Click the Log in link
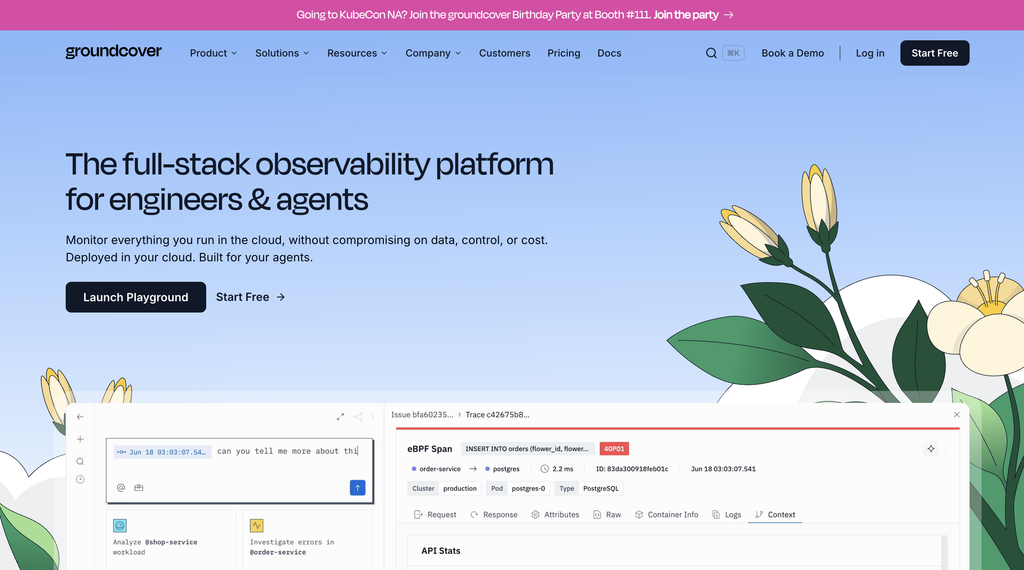 (x=870, y=53)
